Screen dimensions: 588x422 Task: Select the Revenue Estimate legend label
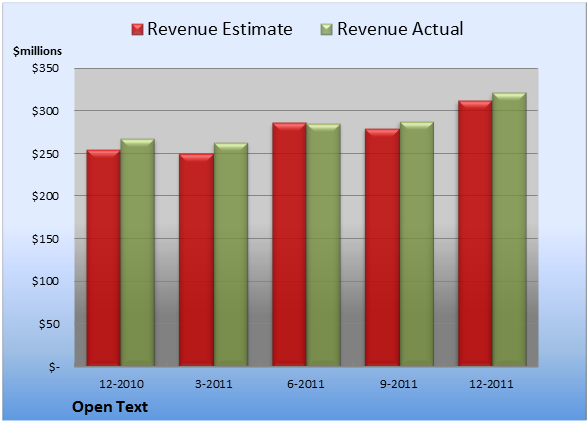[x=220, y=29]
